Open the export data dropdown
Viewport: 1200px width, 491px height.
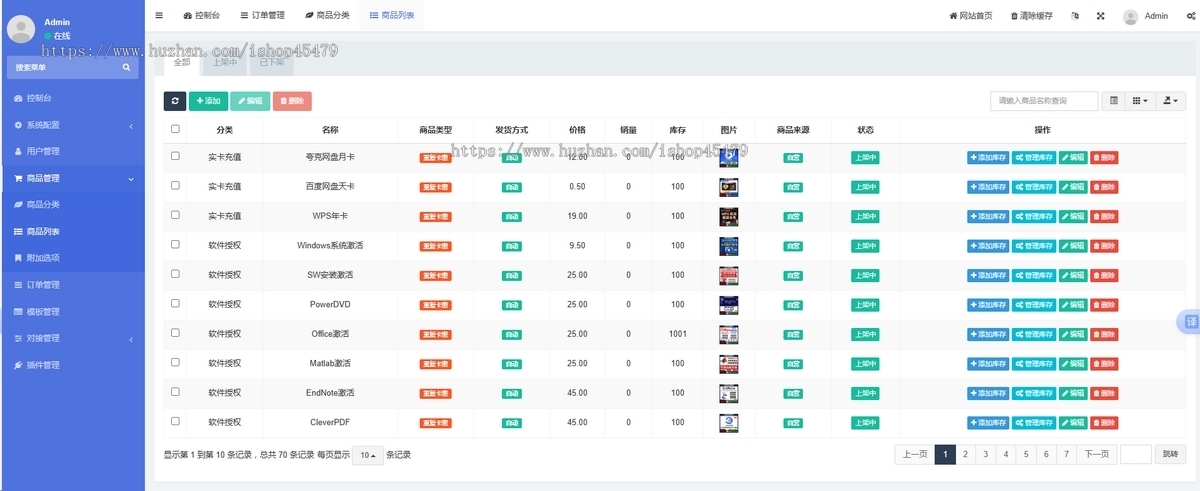[x=1170, y=101]
